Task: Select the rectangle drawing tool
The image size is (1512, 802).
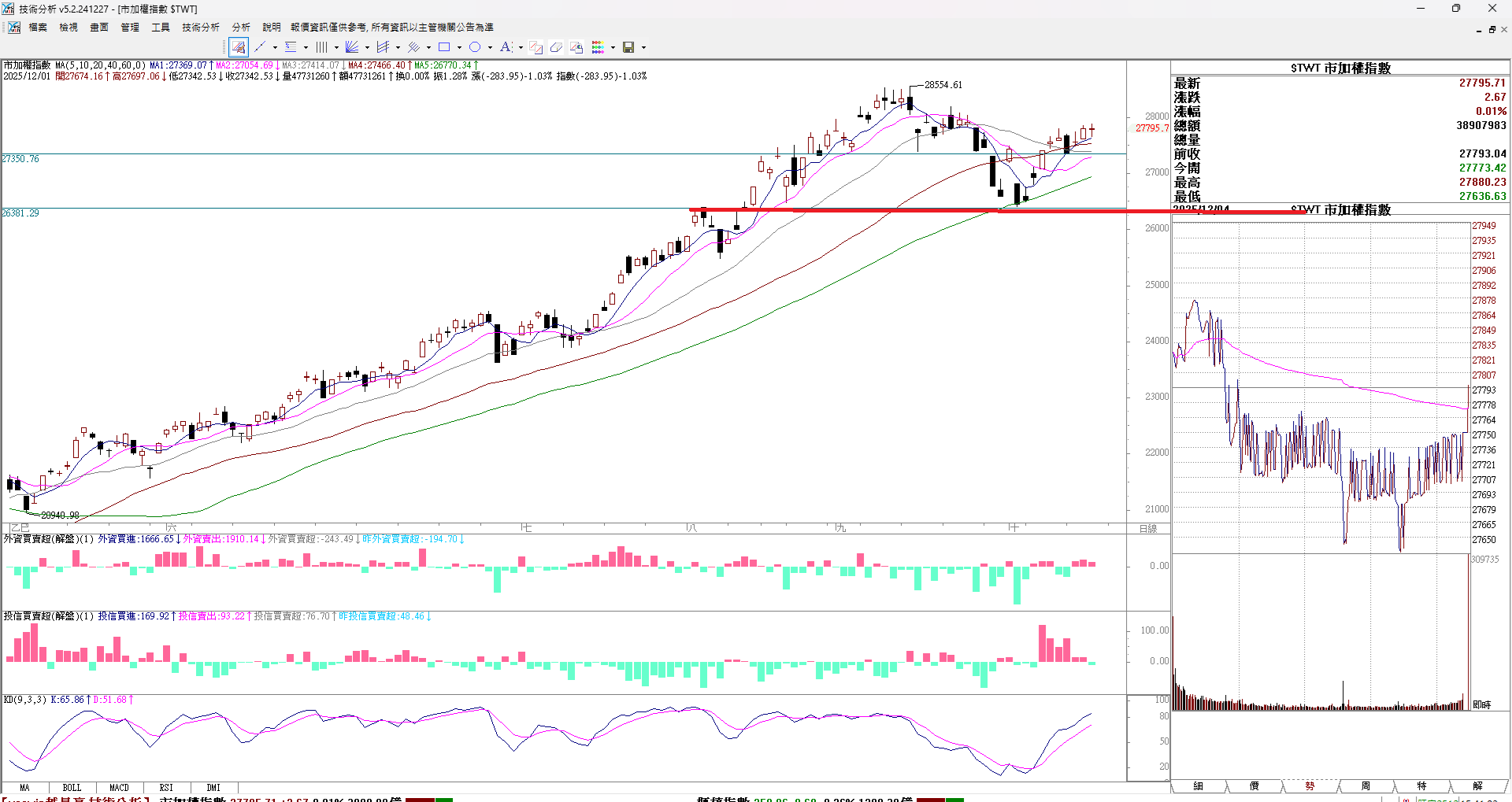Action: click(444, 47)
